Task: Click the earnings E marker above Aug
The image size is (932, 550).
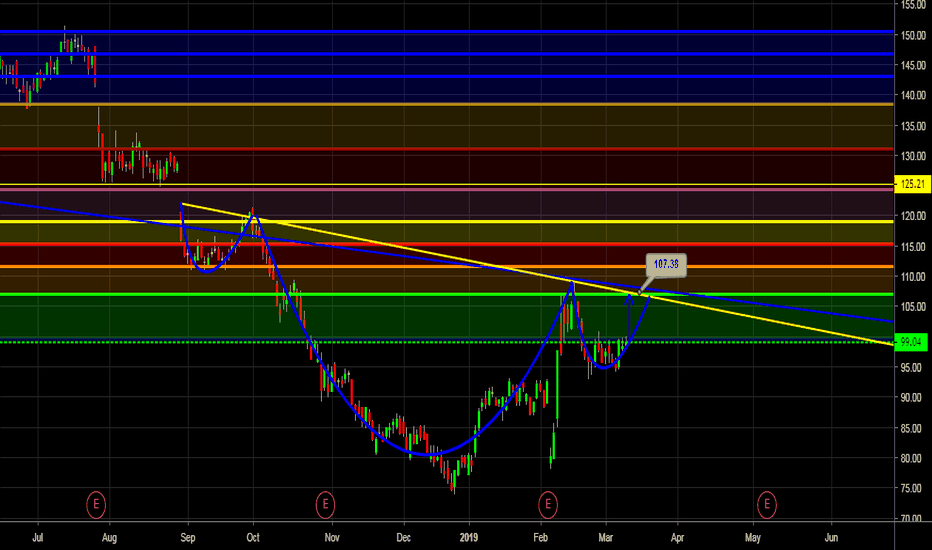Action: point(96,505)
